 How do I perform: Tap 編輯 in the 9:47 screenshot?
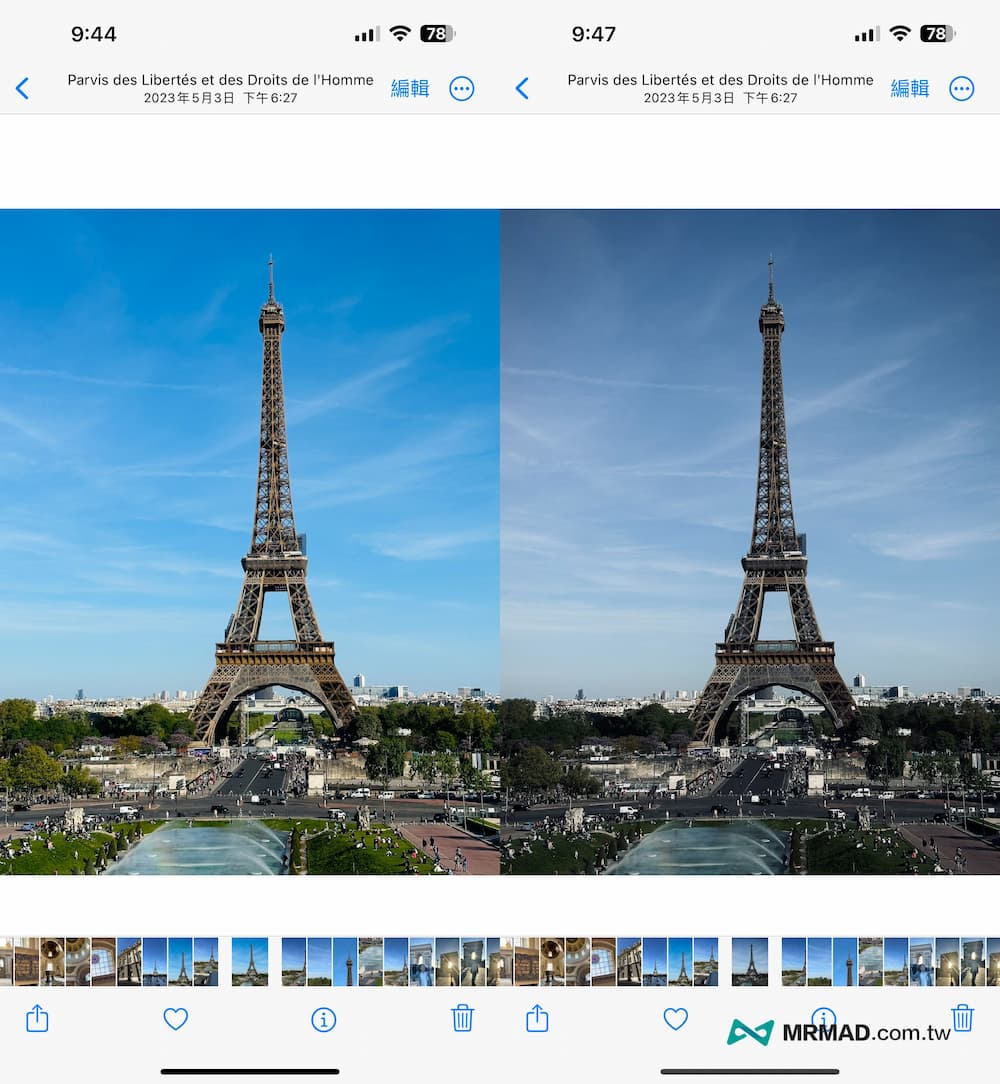909,88
